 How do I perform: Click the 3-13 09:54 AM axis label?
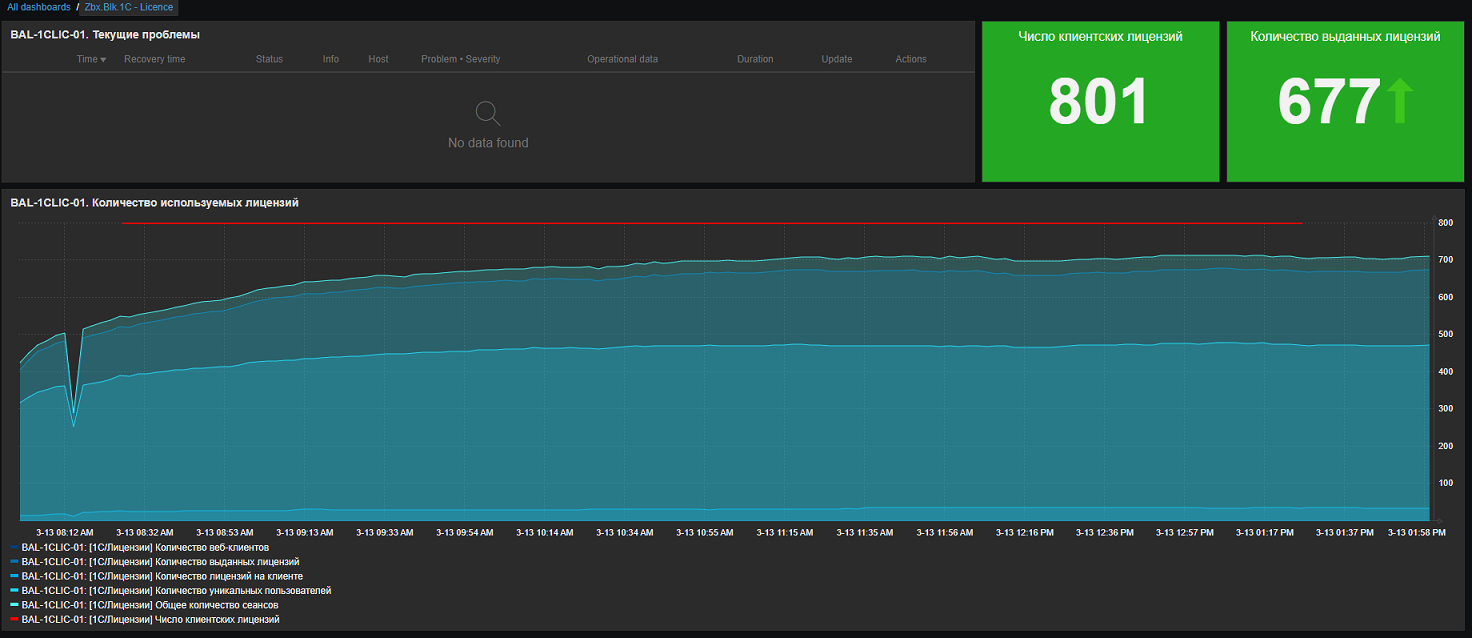[x=464, y=533]
